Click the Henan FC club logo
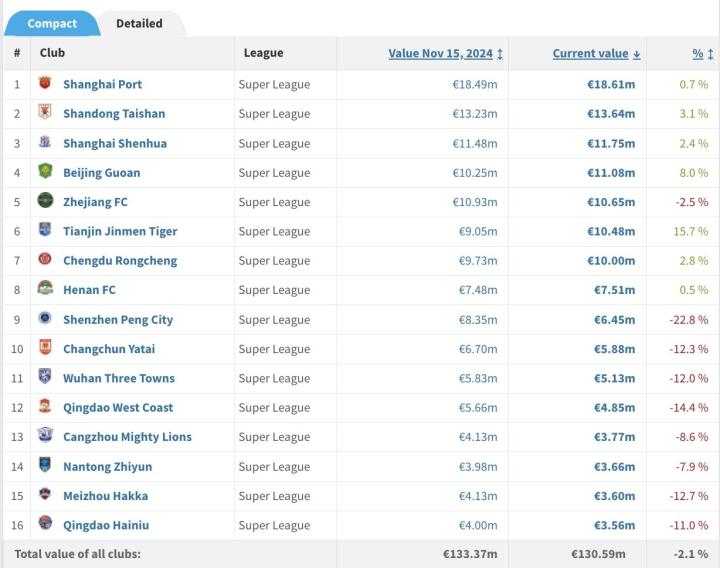The height and width of the screenshot is (568, 720). (x=45, y=289)
